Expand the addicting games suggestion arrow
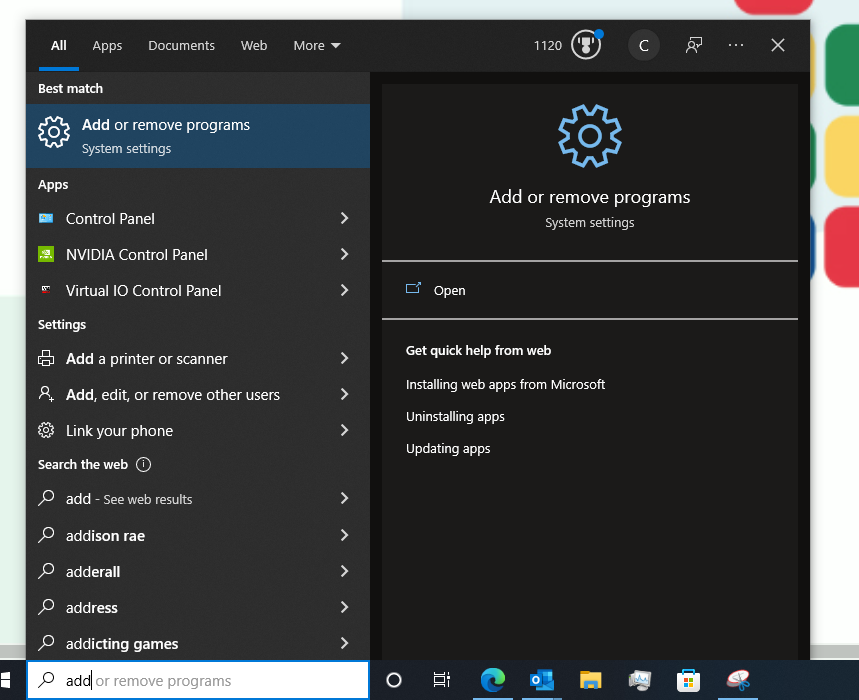This screenshot has height=700, width=859. tap(344, 643)
